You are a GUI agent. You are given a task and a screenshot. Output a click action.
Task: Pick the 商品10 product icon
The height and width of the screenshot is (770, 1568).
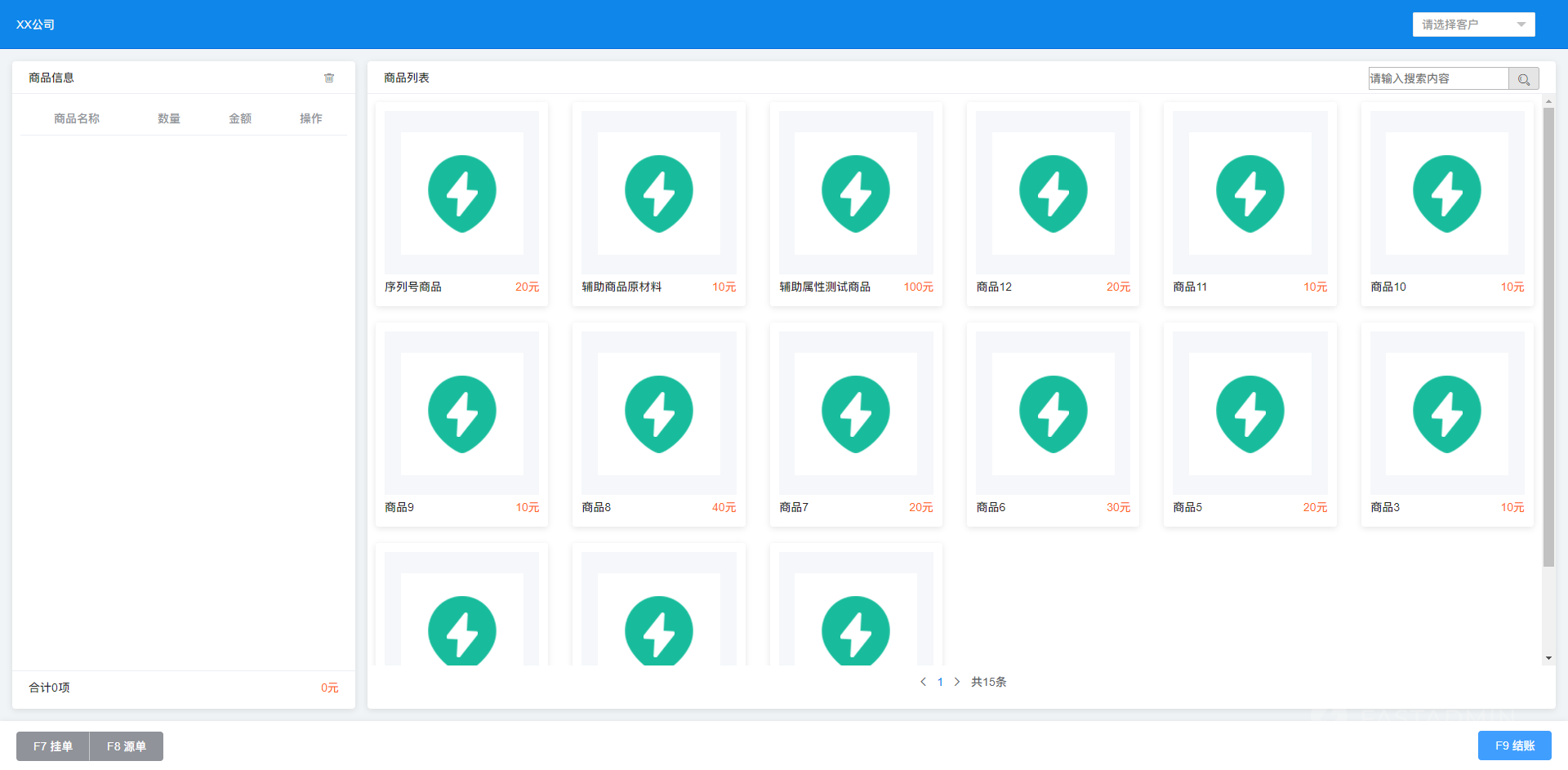[x=1446, y=194]
